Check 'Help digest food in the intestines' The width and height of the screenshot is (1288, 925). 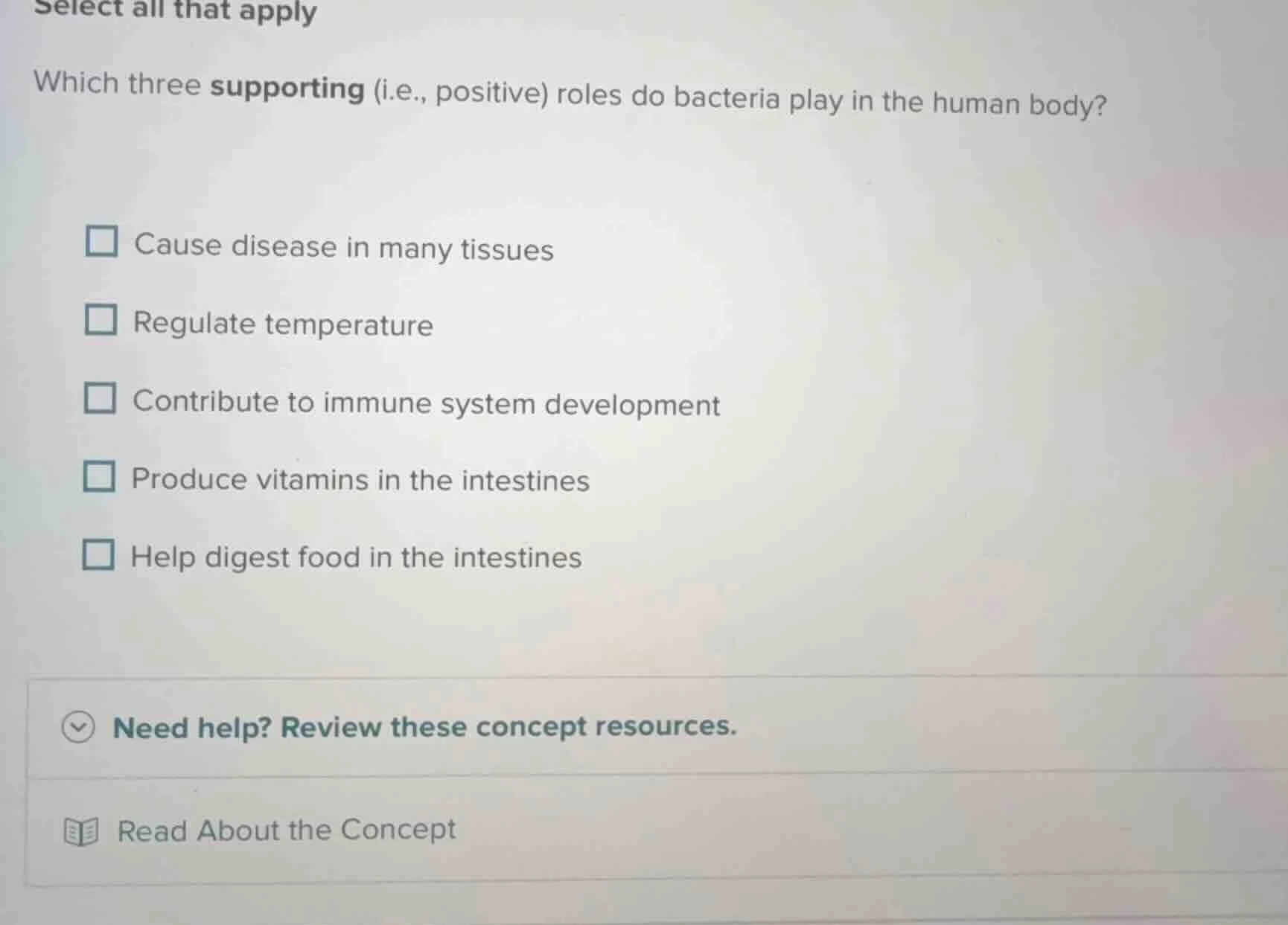click(x=100, y=552)
